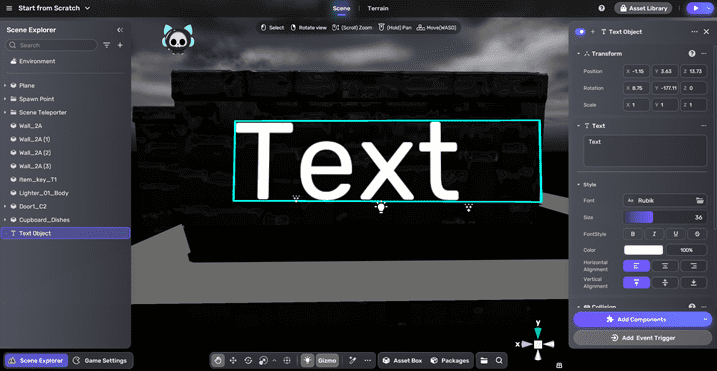Toggle the fourth FontStyle button

tap(697, 234)
